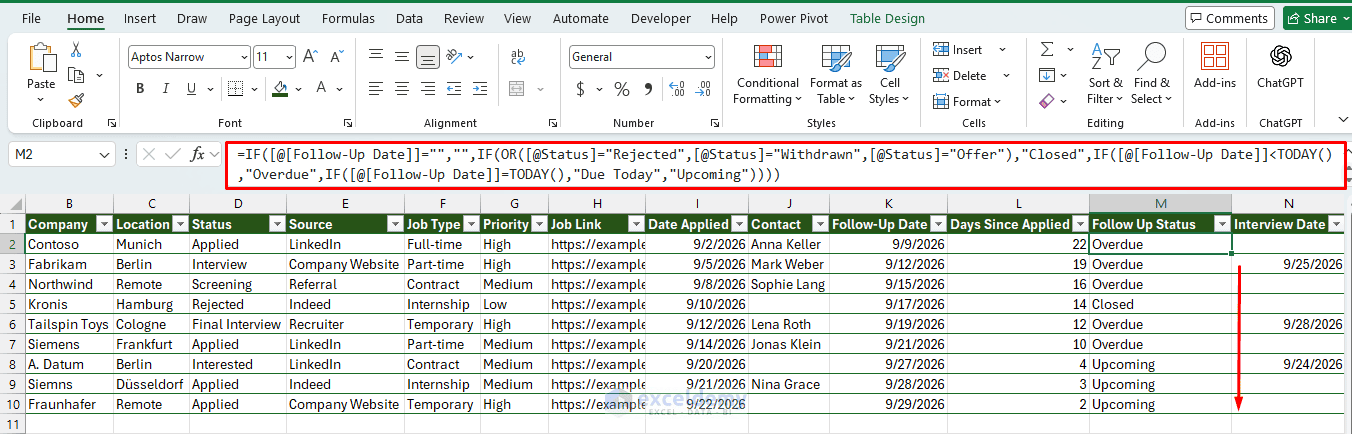The width and height of the screenshot is (1352, 434).
Task: Switch to the Formulas tab
Action: point(347,18)
